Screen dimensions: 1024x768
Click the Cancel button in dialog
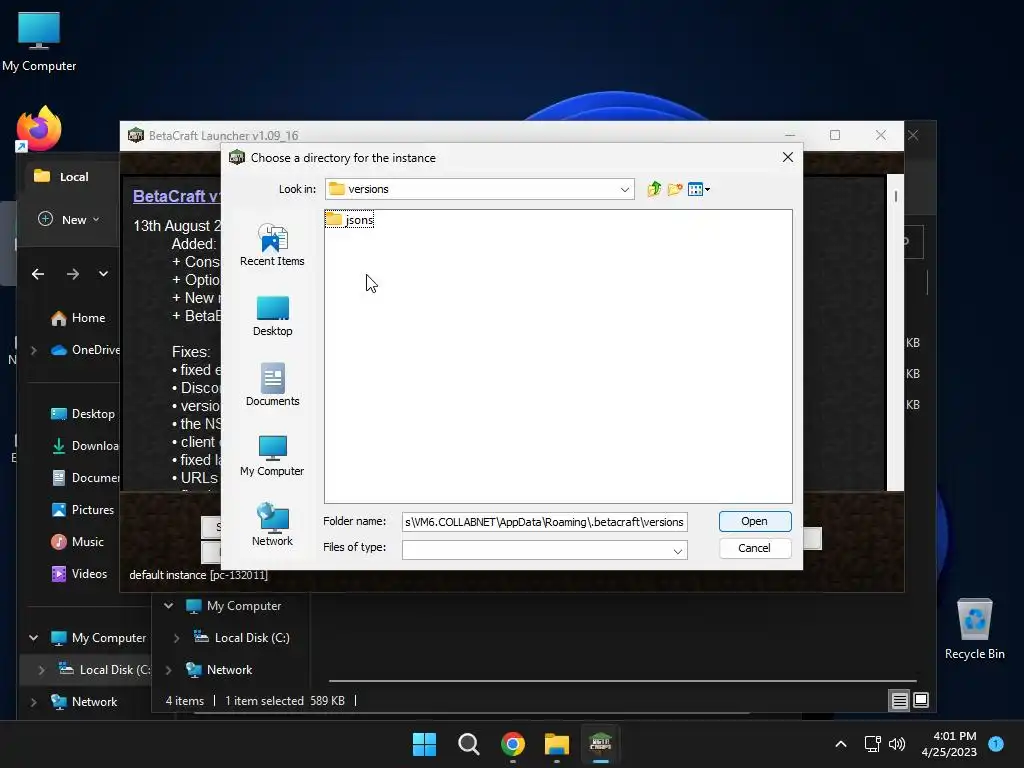tap(754, 548)
